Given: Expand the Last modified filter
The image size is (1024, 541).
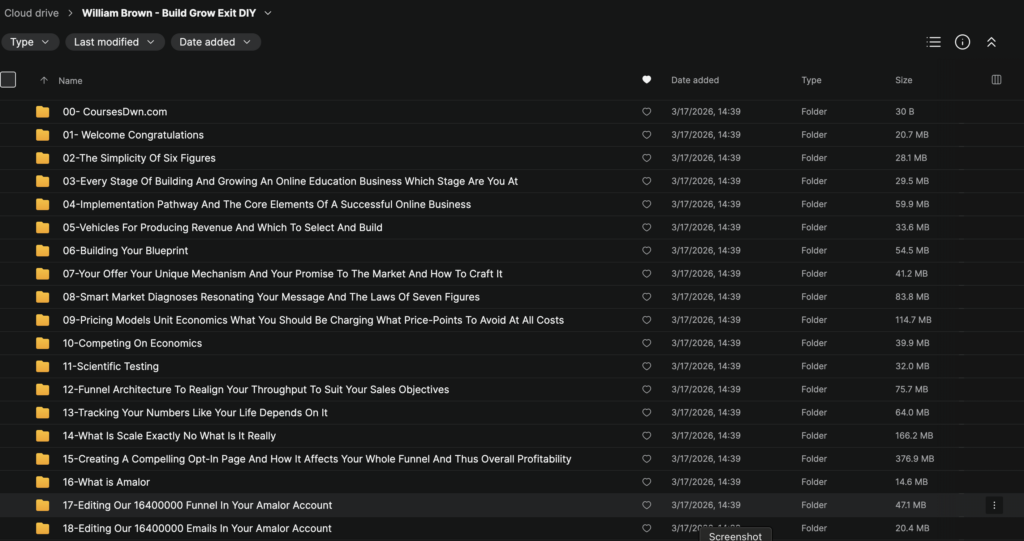Looking at the screenshot, I should (114, 42).
